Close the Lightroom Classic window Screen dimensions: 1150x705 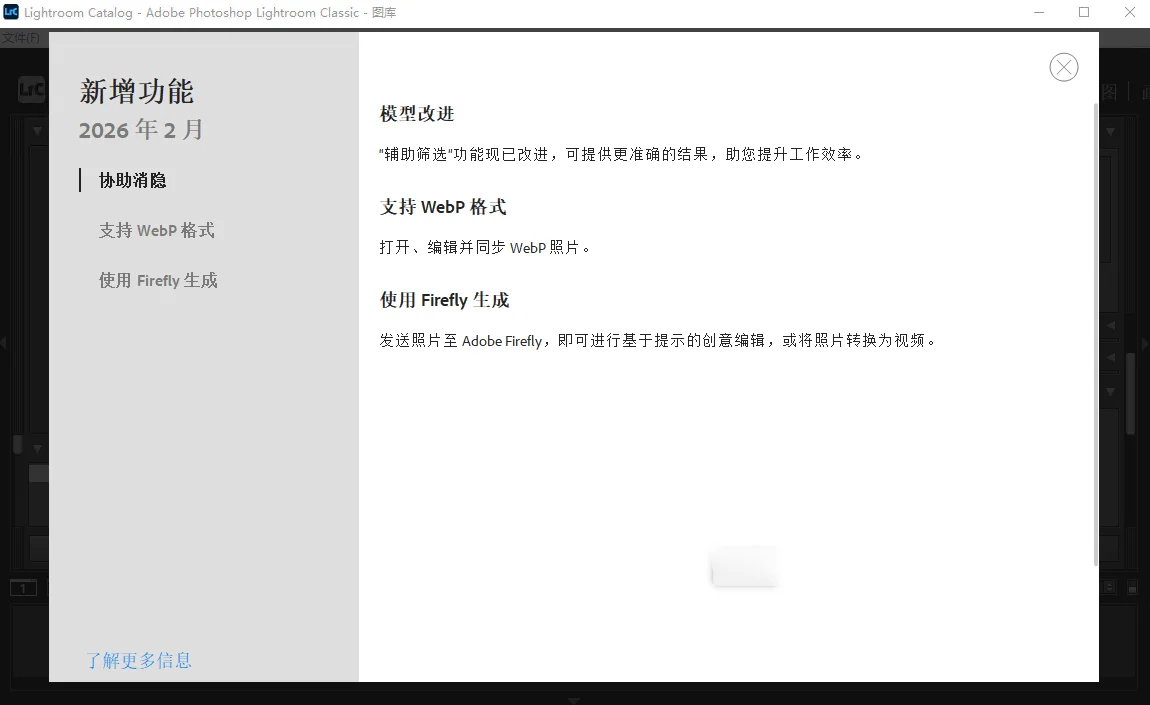click(x=1129, y=12)
